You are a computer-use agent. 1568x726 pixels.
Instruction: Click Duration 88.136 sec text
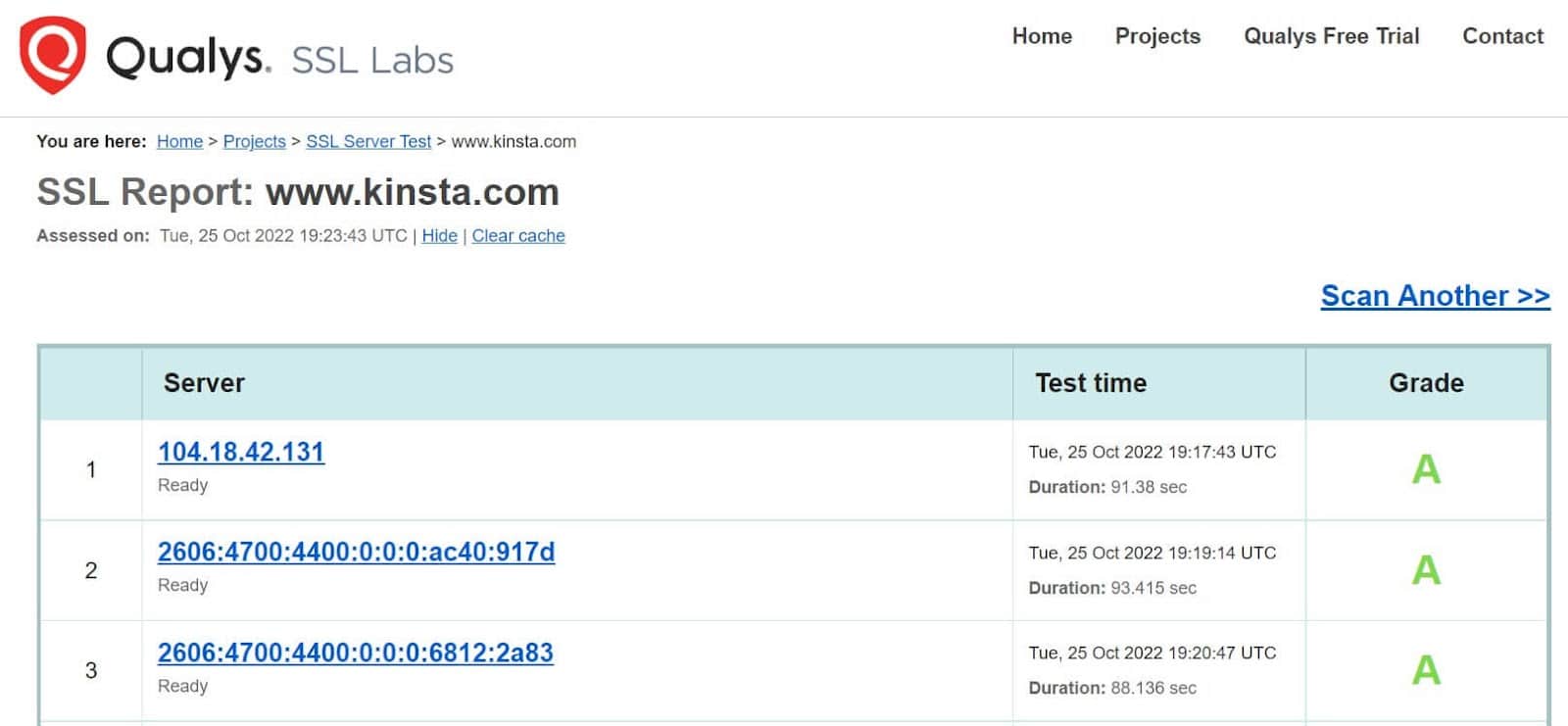(1112, 688)
